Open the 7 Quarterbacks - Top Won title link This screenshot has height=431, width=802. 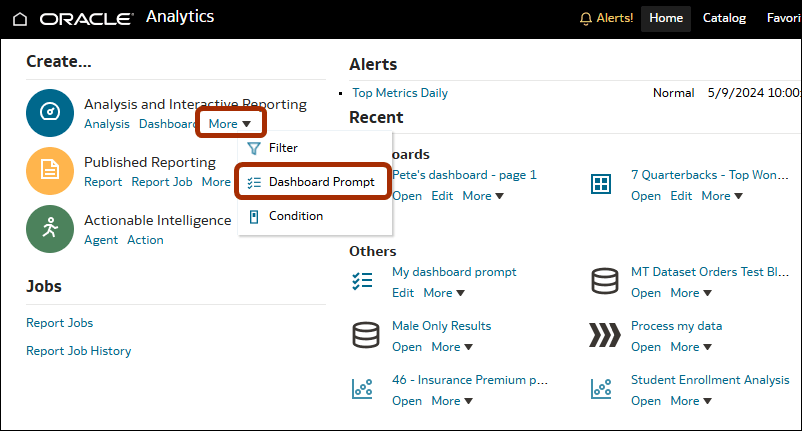coord(709,175)
